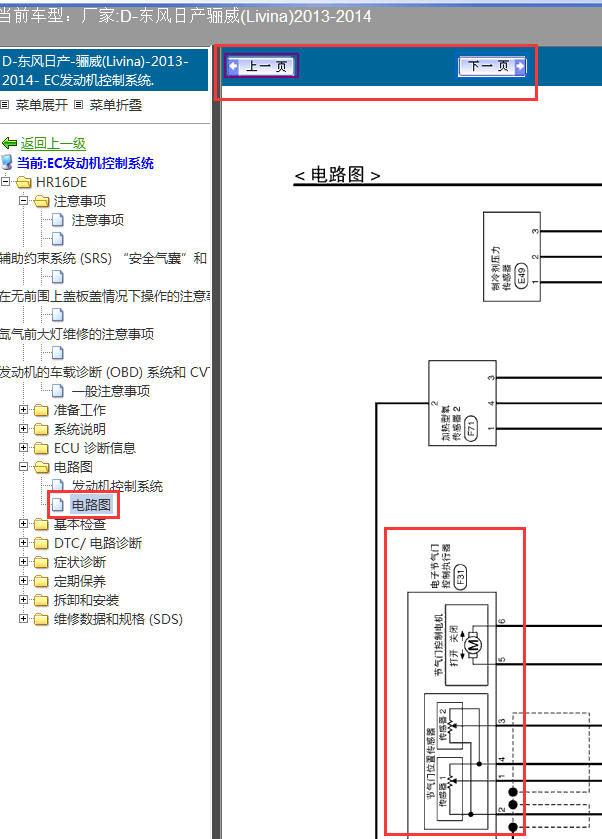Viewport: 602px width, 839px height.
Task: Click the 当前:EC发动机控制系统 heading
Action: (85, 163)
